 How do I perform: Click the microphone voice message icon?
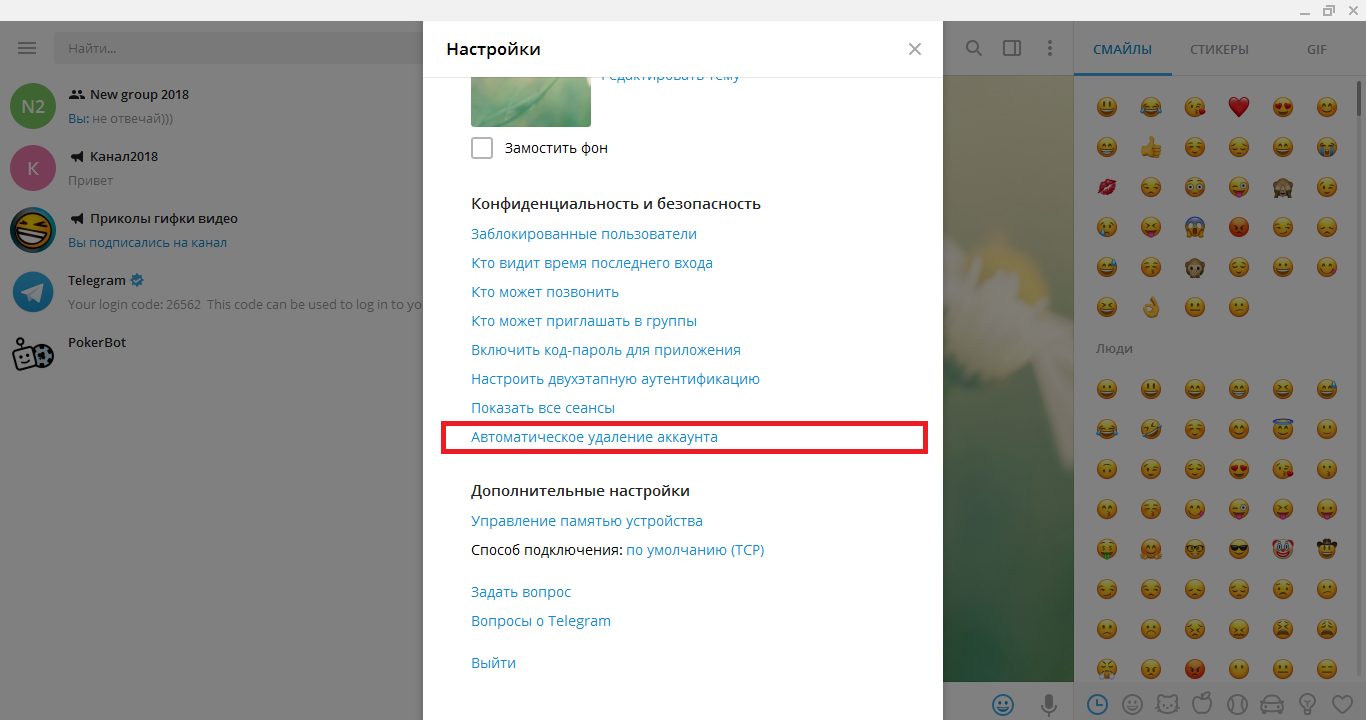(x=1048, y=704)
